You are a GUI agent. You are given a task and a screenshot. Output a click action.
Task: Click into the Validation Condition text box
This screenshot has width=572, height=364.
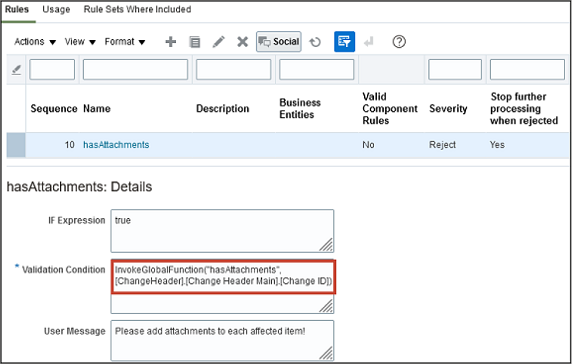pyautogui.click(x=222, y=287)
